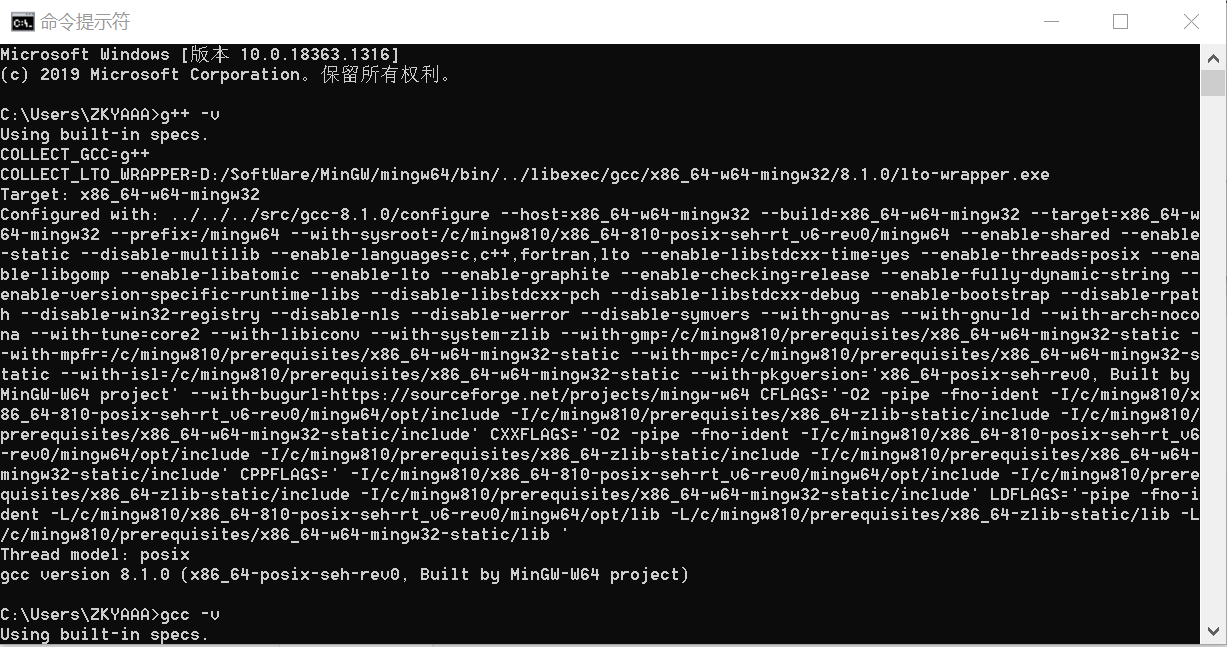This screenshot has height=647, width=1227.
Task: Close the Command Prompt window
Action: pyautogui.click(x=1191, y=21)
